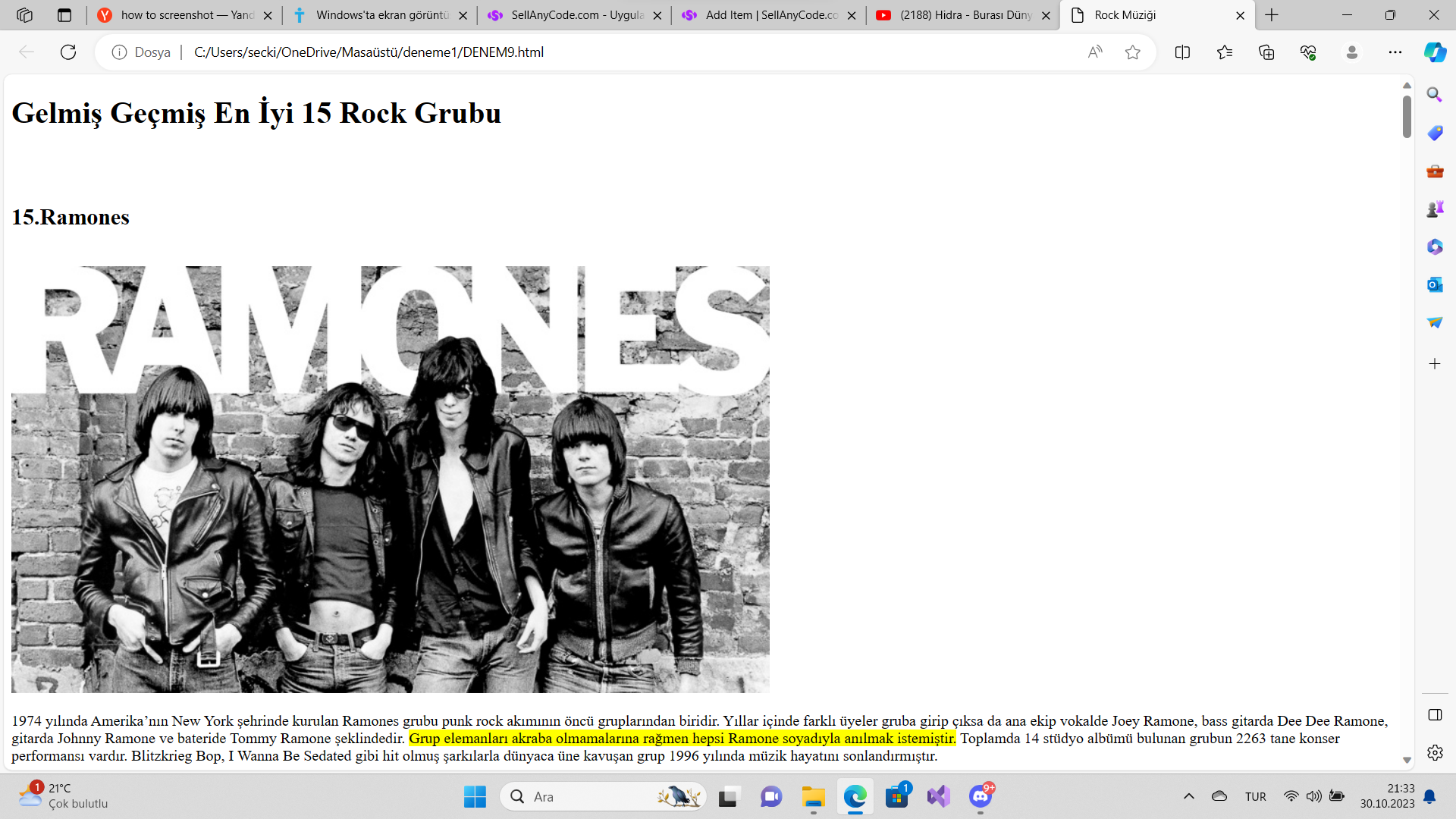Click the browser refresh icon
Screen dimensions: 1456x819
68,52
